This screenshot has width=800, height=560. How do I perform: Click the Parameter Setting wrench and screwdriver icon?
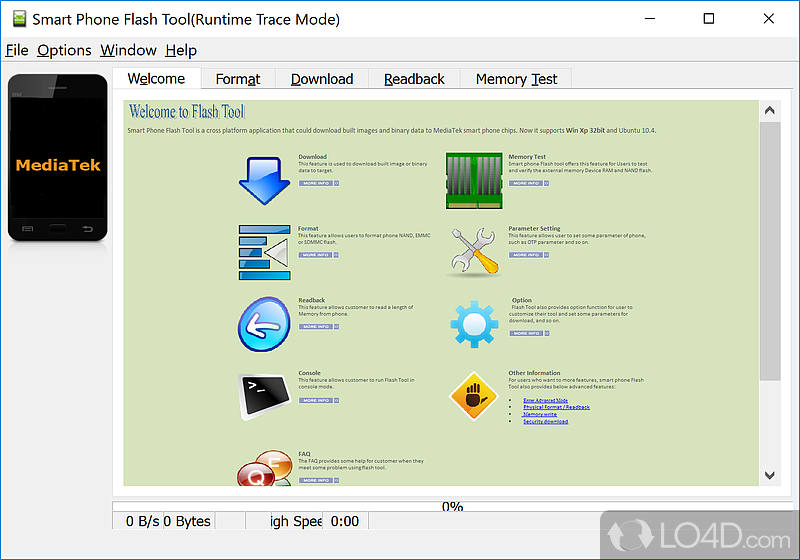474,251
